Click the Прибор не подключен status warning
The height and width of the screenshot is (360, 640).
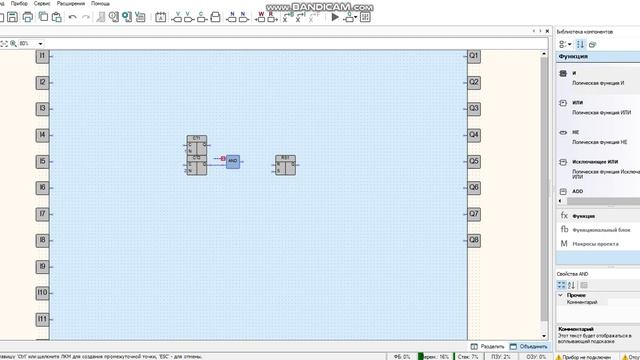583,357
